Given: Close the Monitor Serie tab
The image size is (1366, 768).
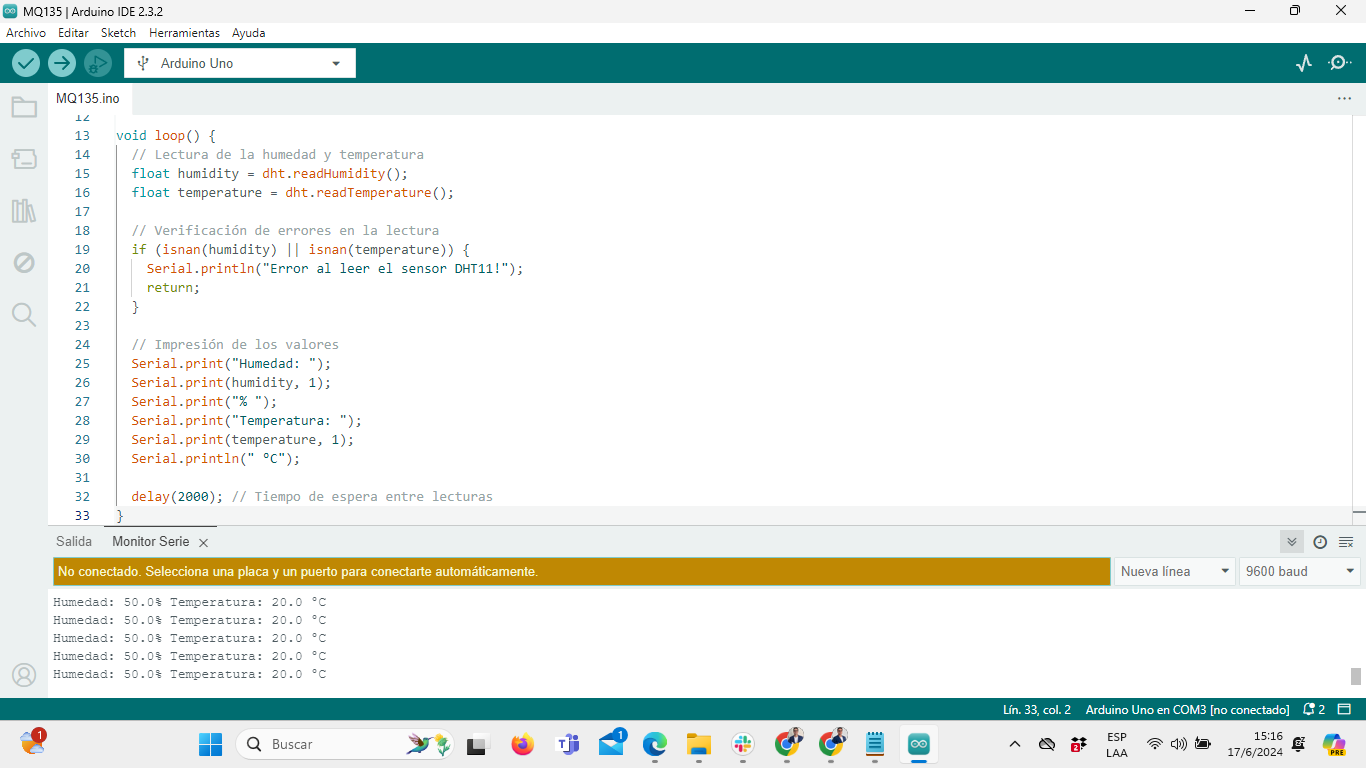Looking at the screenshot, I should 203,542.
